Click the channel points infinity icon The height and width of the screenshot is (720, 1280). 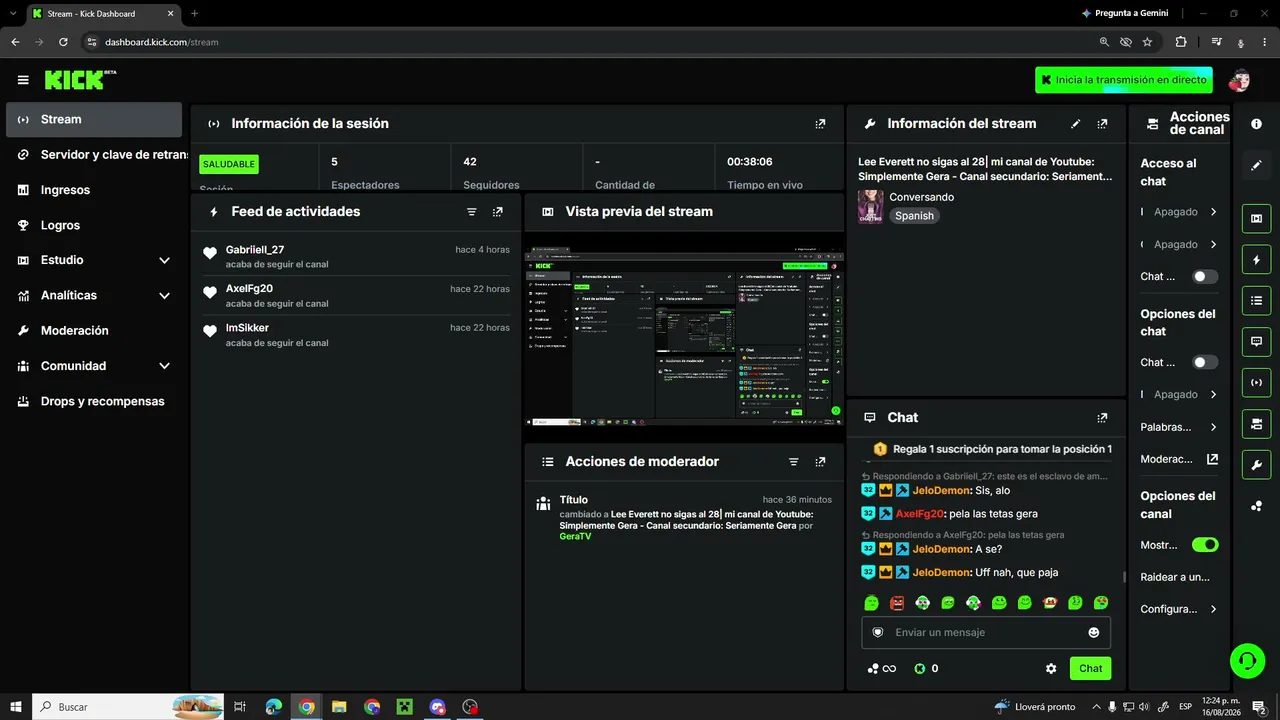point(881,668)
